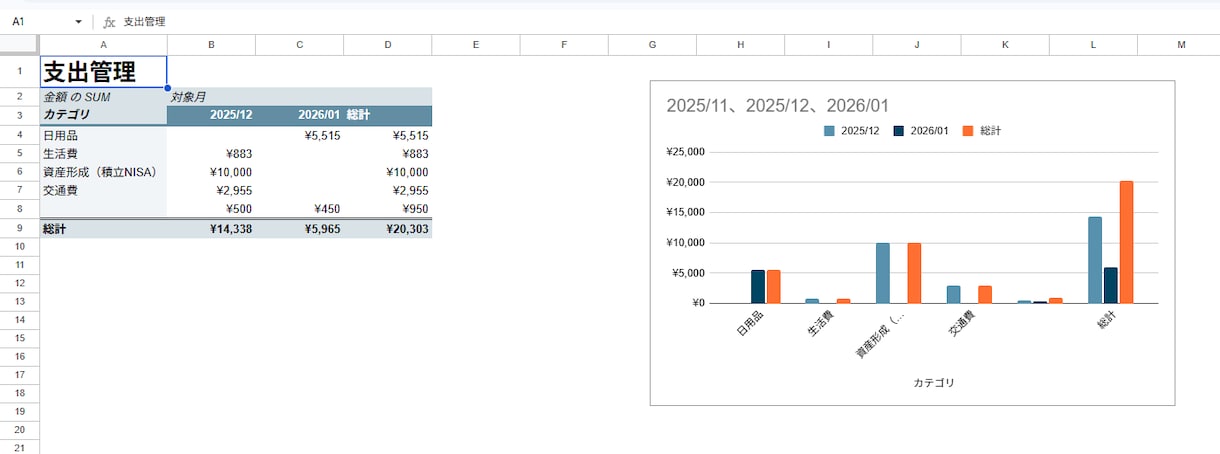
Task: Click the dark blue 日用品 bar
Action: [x=758, y=286]
